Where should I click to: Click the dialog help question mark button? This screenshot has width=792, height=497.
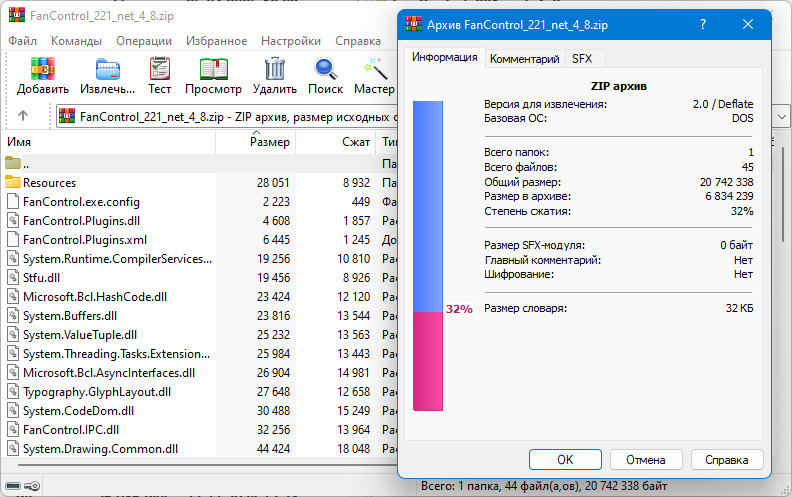(x=703, y=24)
